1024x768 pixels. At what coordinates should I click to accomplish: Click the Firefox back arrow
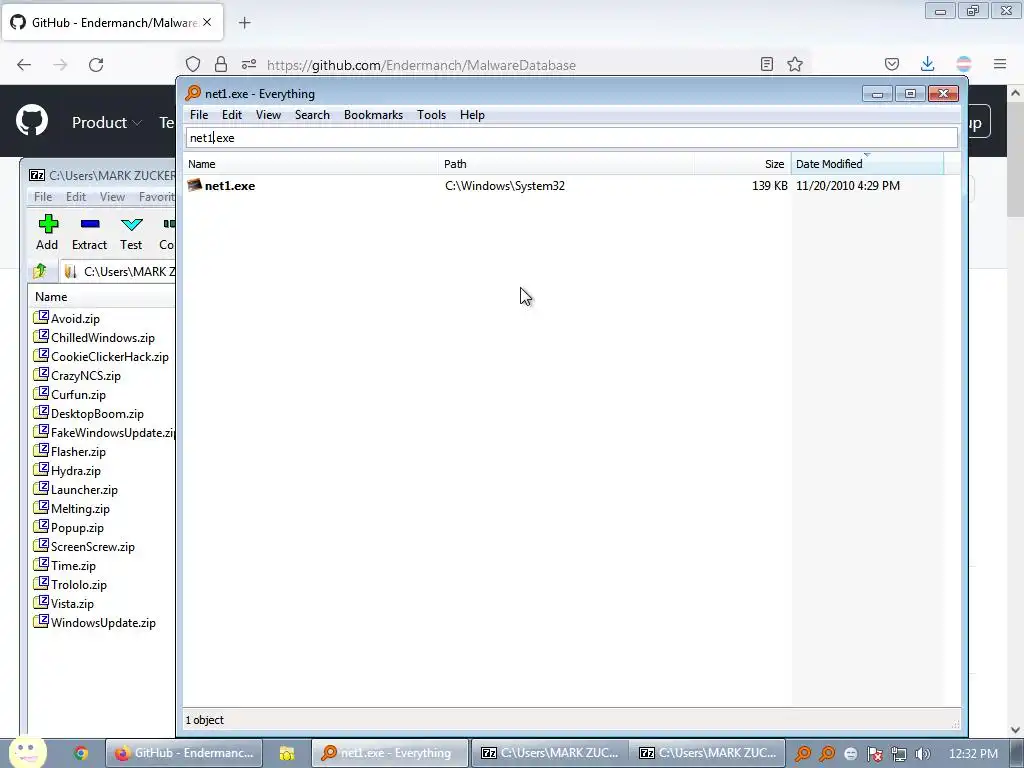[24, 65]
